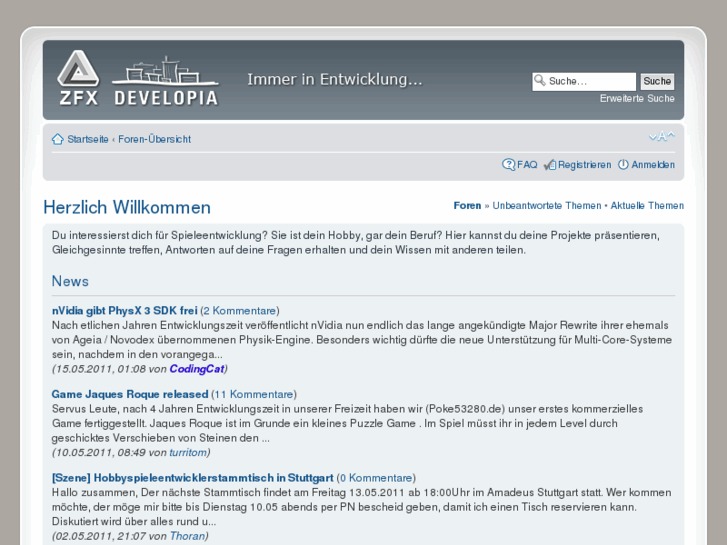This screenshot has height=545, width=727.
Task: Click the date text '10.05.2011, 08:49'
Action: pyautogui.click(x=101, y=452)
